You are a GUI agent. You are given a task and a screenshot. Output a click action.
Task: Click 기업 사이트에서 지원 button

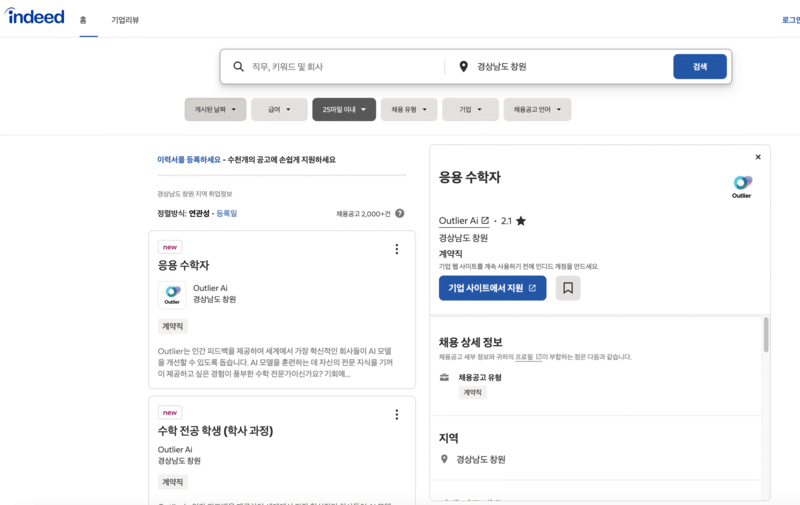492,288
